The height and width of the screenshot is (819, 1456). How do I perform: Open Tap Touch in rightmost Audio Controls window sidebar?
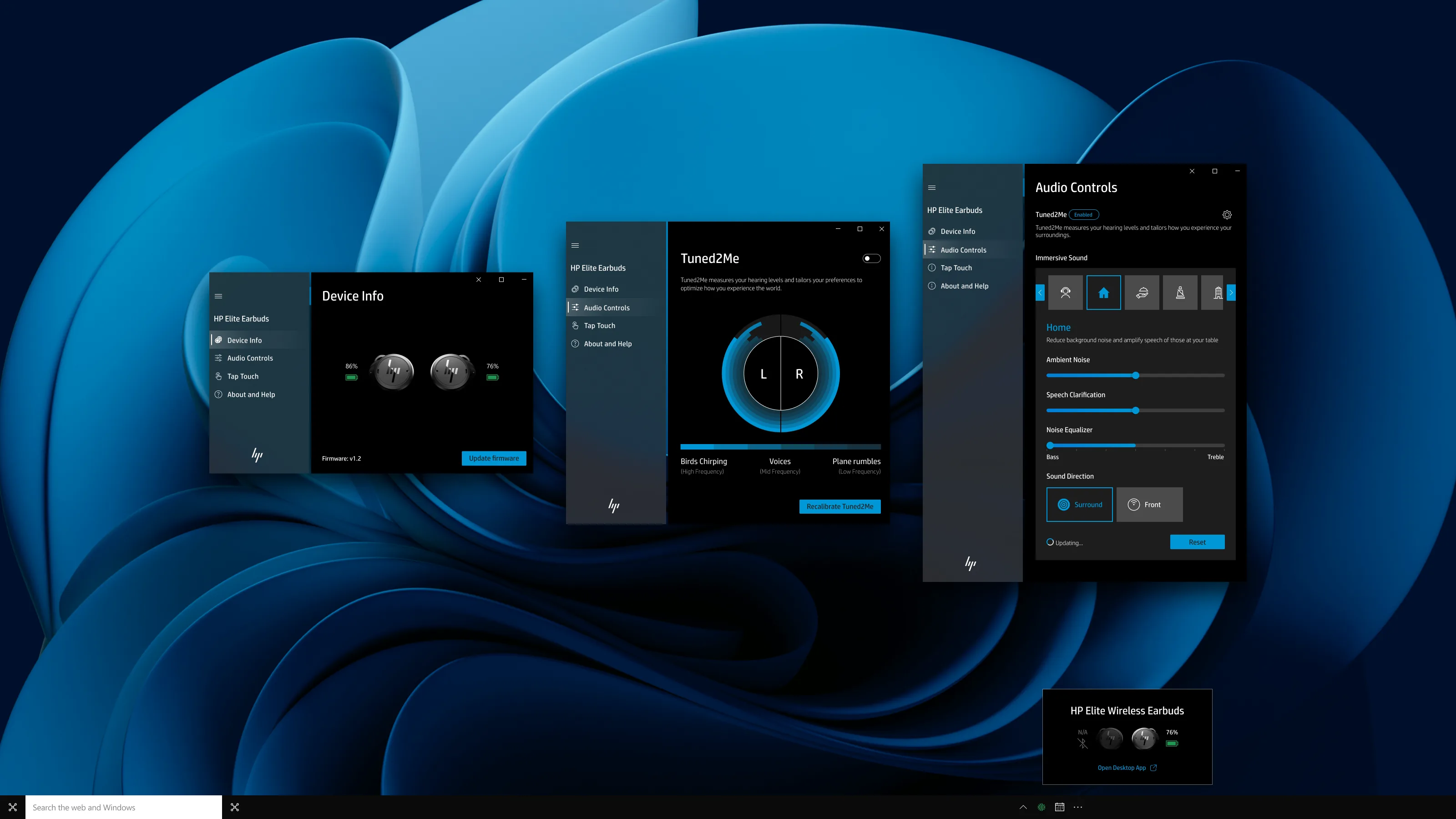[x=973, y=268]
